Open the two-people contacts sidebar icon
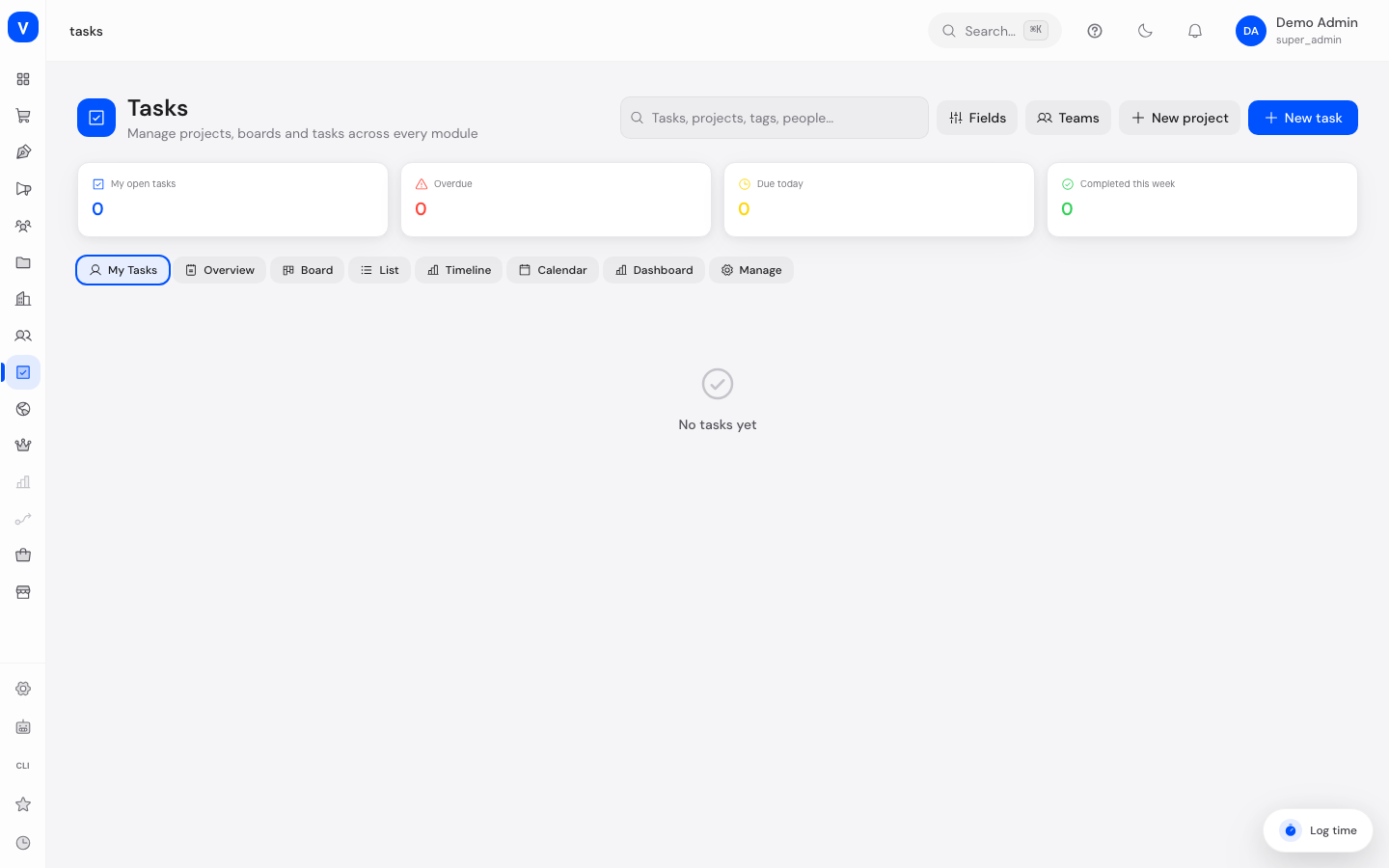 coord(23,336)
